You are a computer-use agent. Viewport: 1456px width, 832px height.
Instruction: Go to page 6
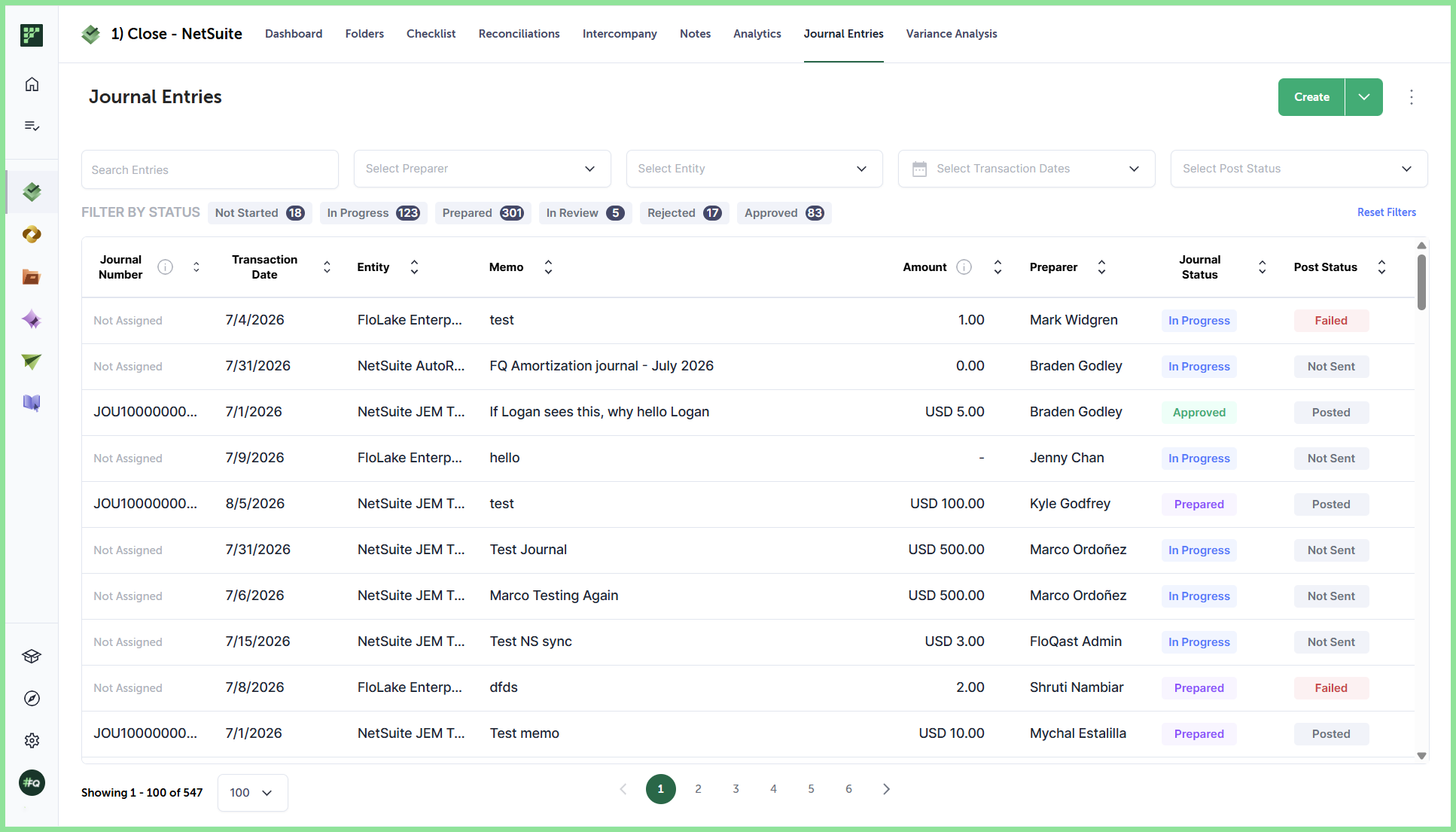pos(849,789)
